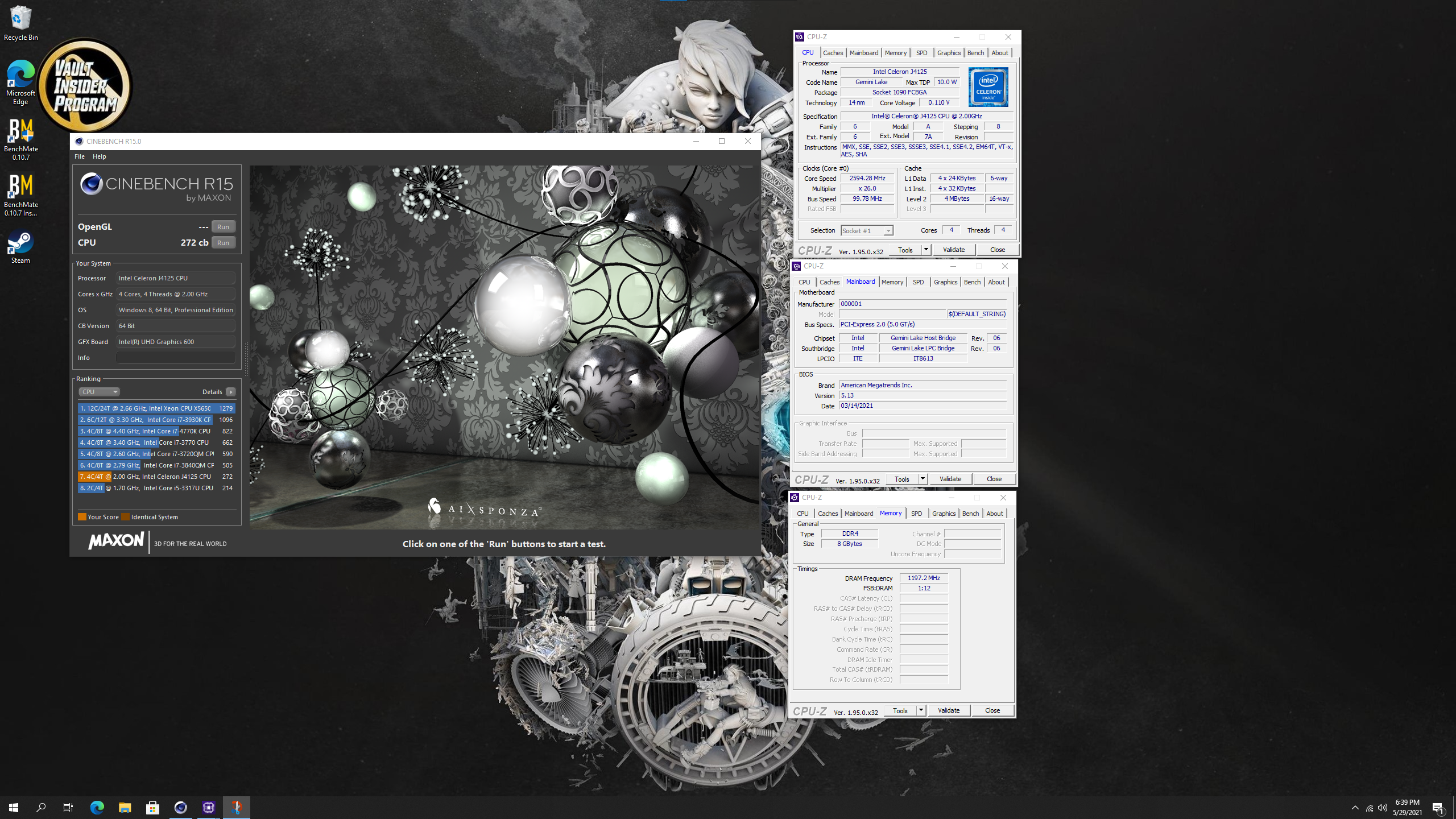Run the OpenGL benchmark
This screenshot has width=1456, height=819.
[224, 226]
